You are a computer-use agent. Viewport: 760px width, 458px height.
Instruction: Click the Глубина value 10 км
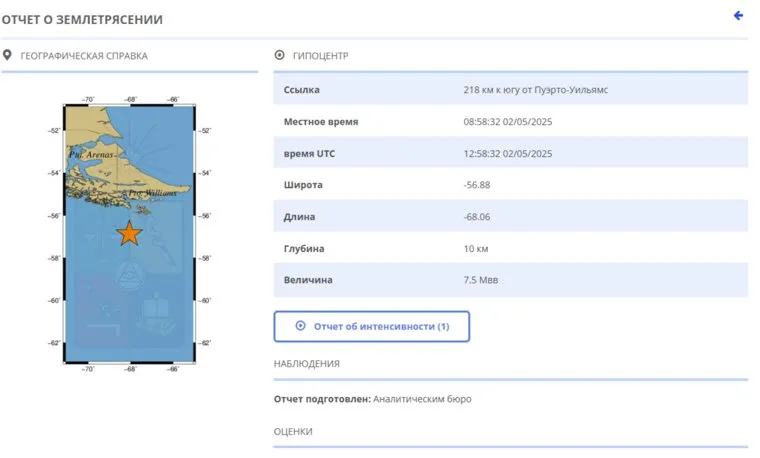coord(477,248)
